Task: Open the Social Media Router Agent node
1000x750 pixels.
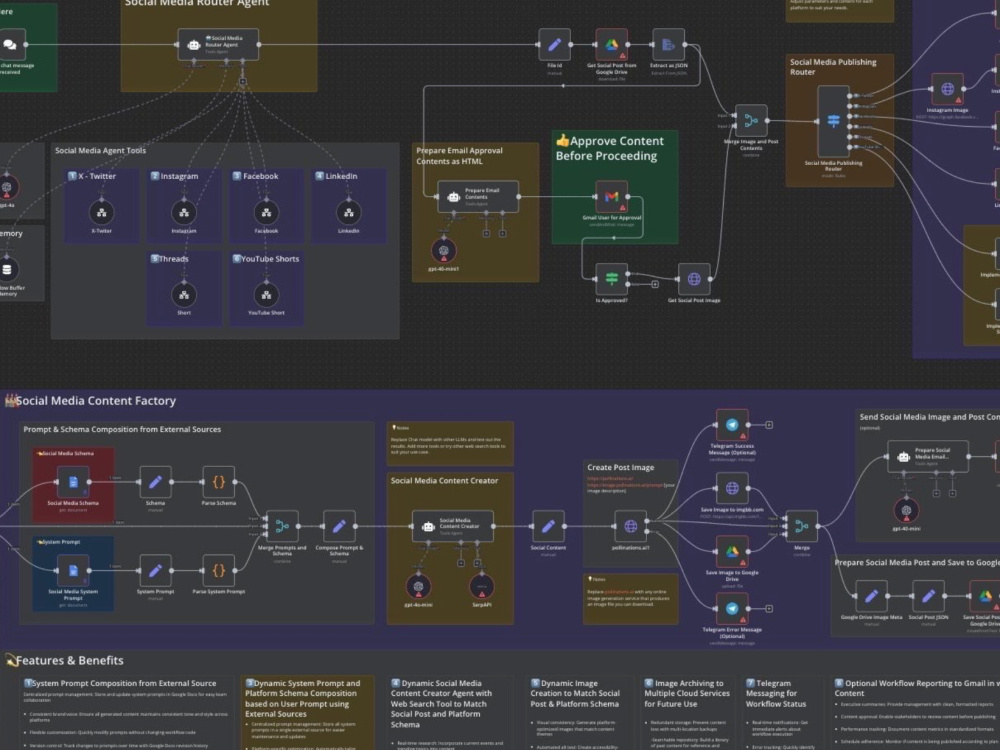Action: [x=218, y=45]
